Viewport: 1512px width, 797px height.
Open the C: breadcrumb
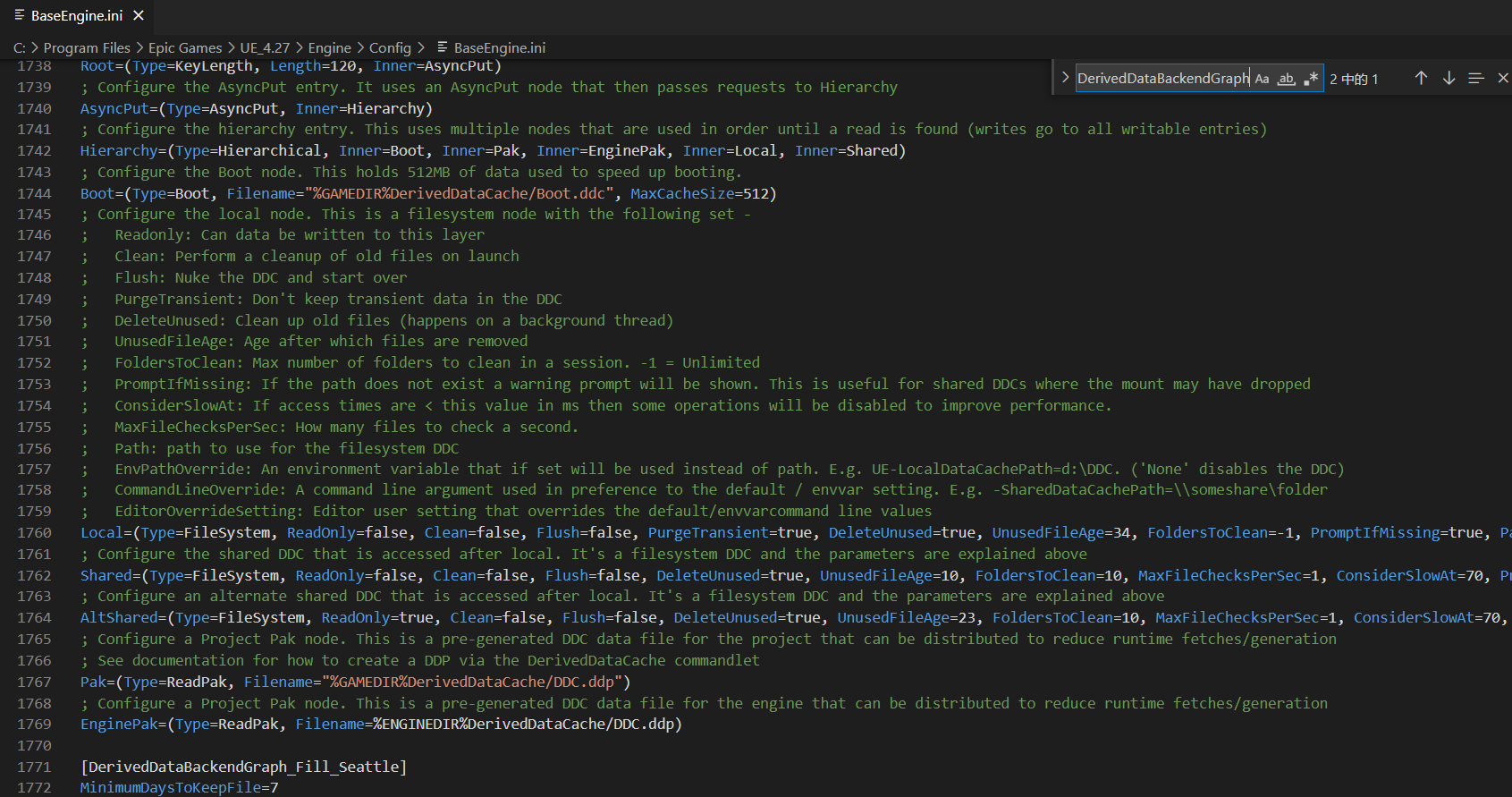point(20,48)
